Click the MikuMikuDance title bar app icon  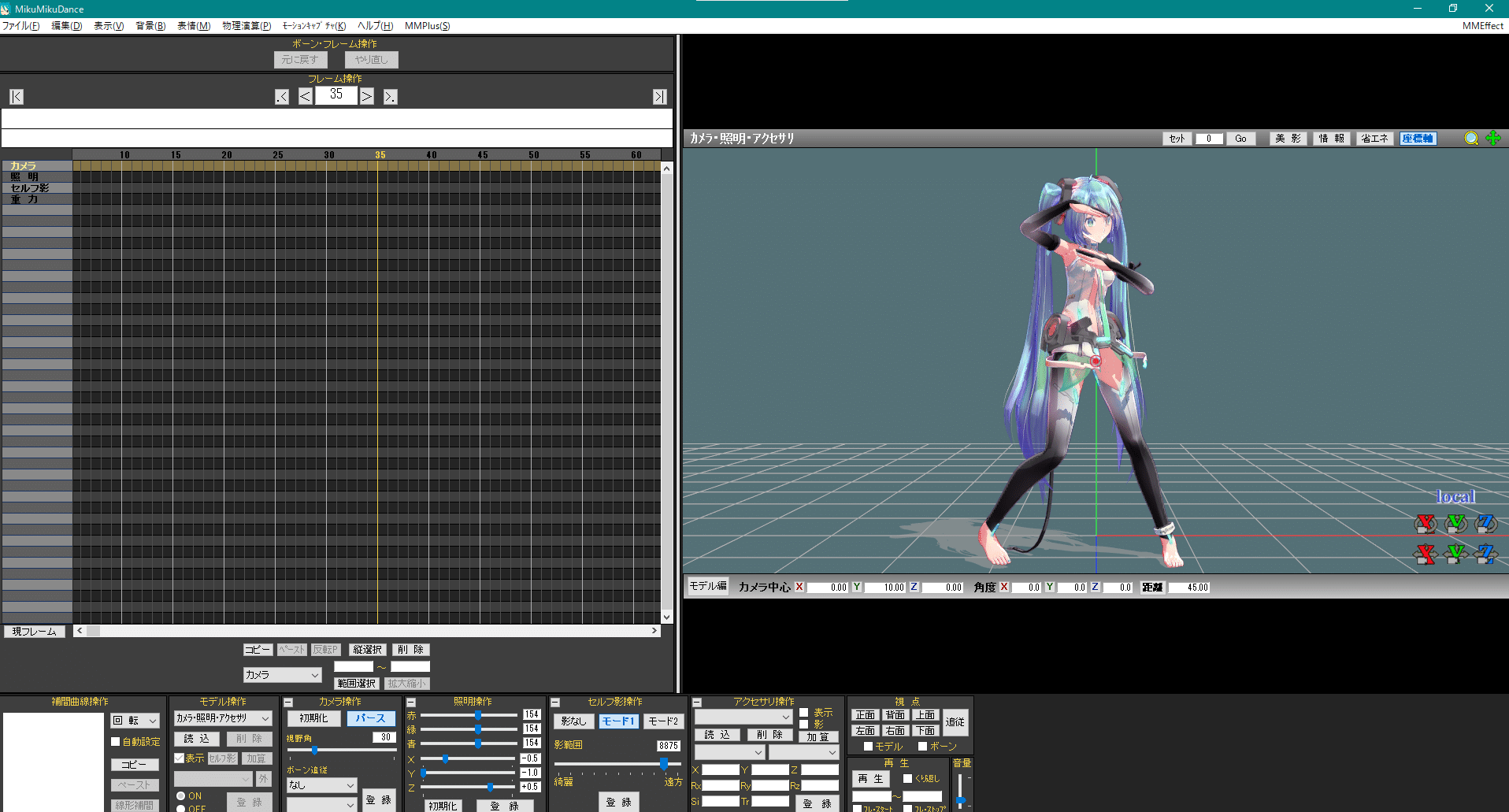pos(6,9)
